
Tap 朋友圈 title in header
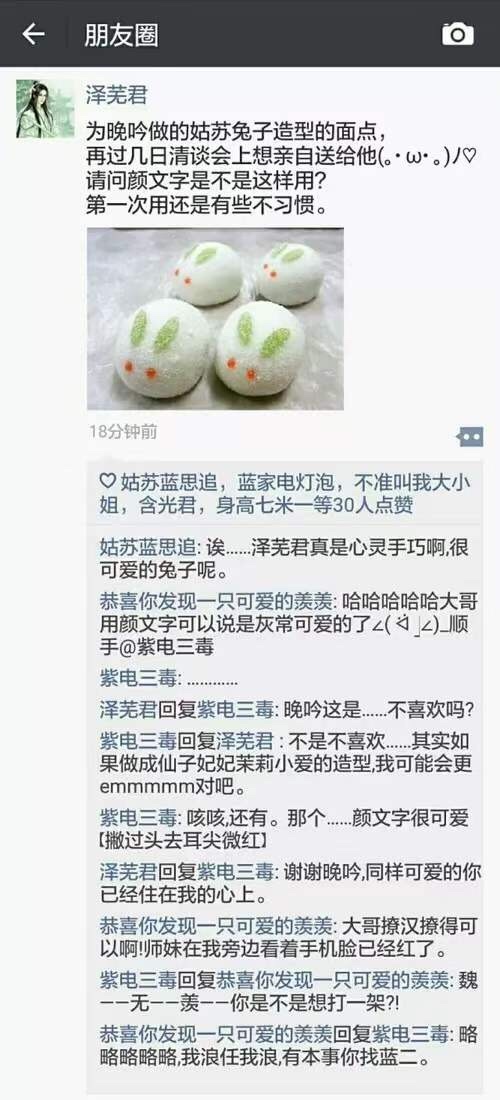point(121,34)
